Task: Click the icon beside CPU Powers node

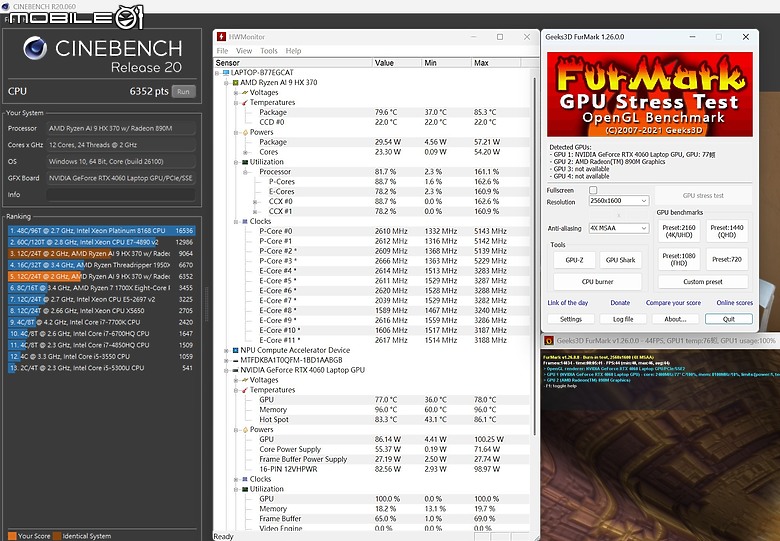Action: [x=245, y=132]
